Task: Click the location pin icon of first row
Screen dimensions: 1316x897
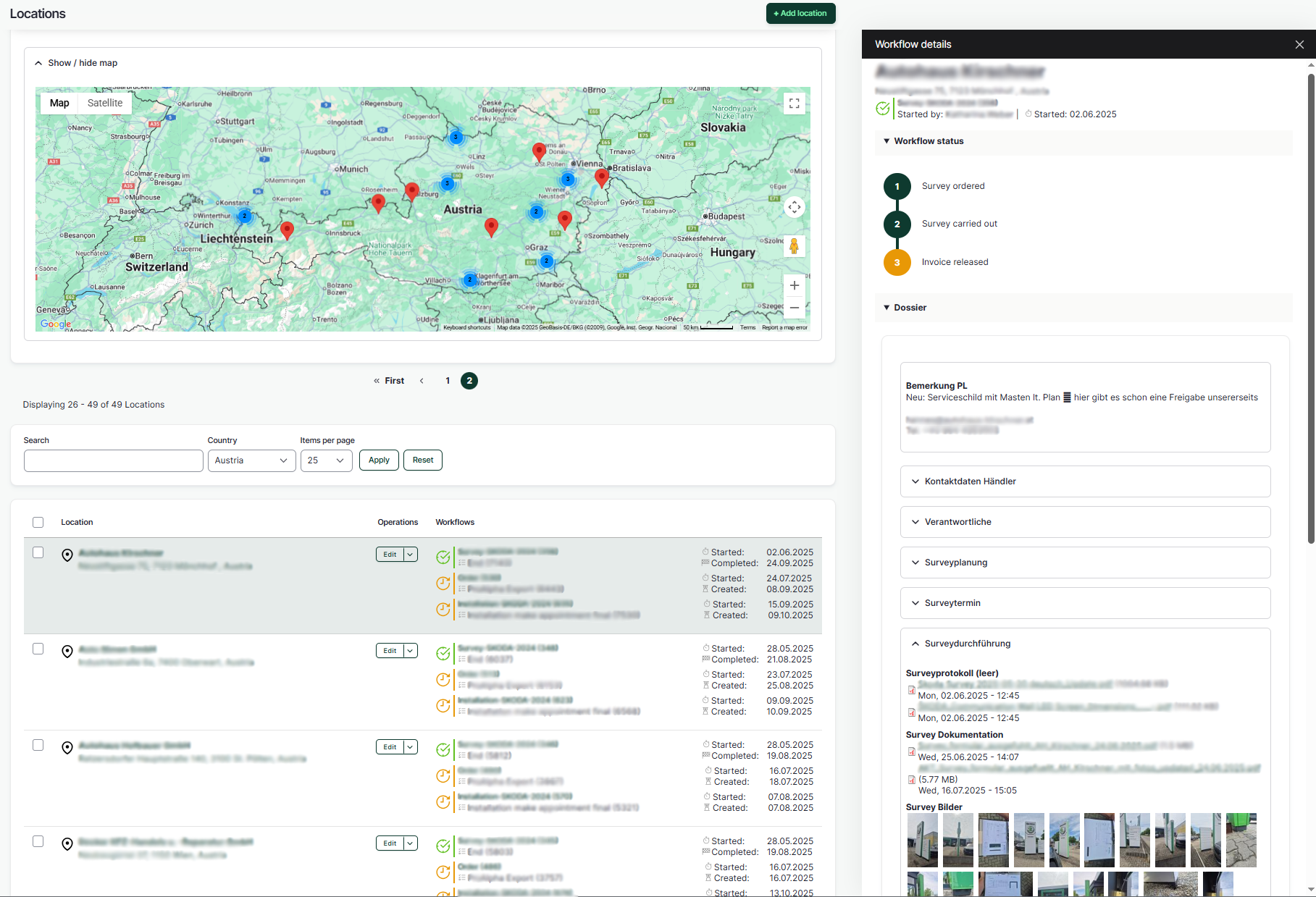Action: point(67,555)
